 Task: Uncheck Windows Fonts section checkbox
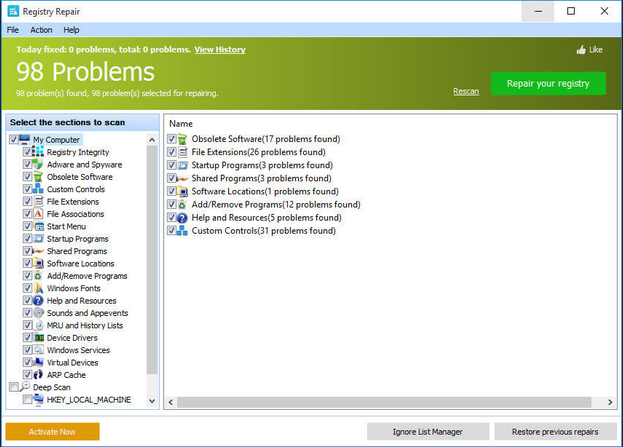(x=27, y=288)
